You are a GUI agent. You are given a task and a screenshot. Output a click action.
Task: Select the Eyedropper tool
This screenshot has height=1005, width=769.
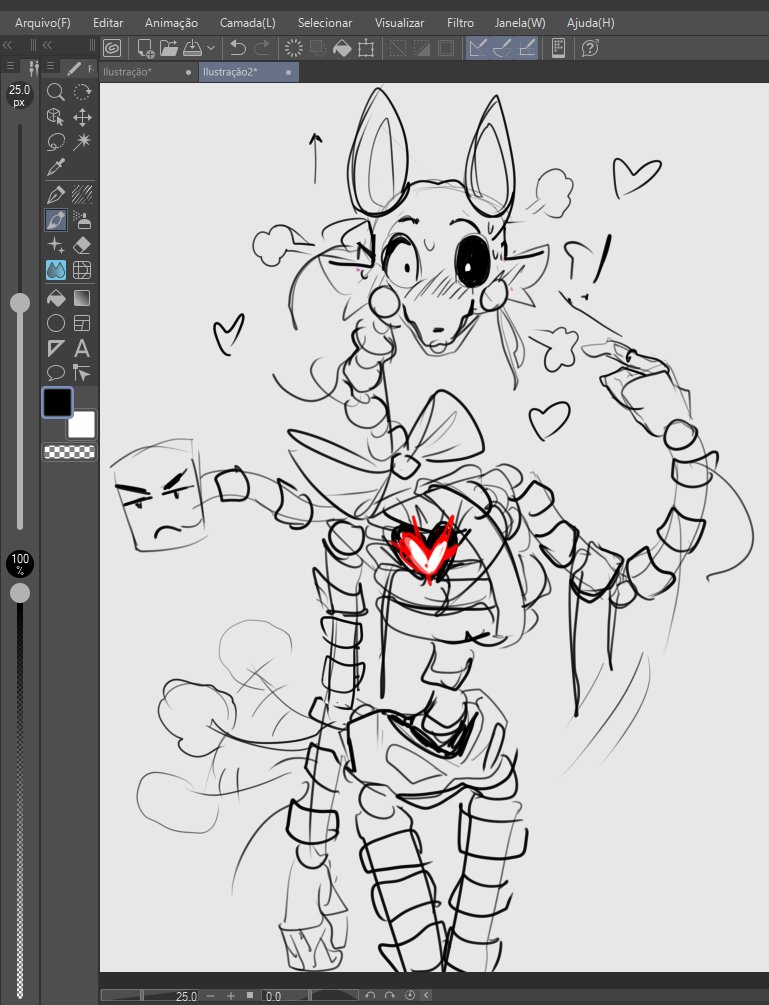pos(56,167)
